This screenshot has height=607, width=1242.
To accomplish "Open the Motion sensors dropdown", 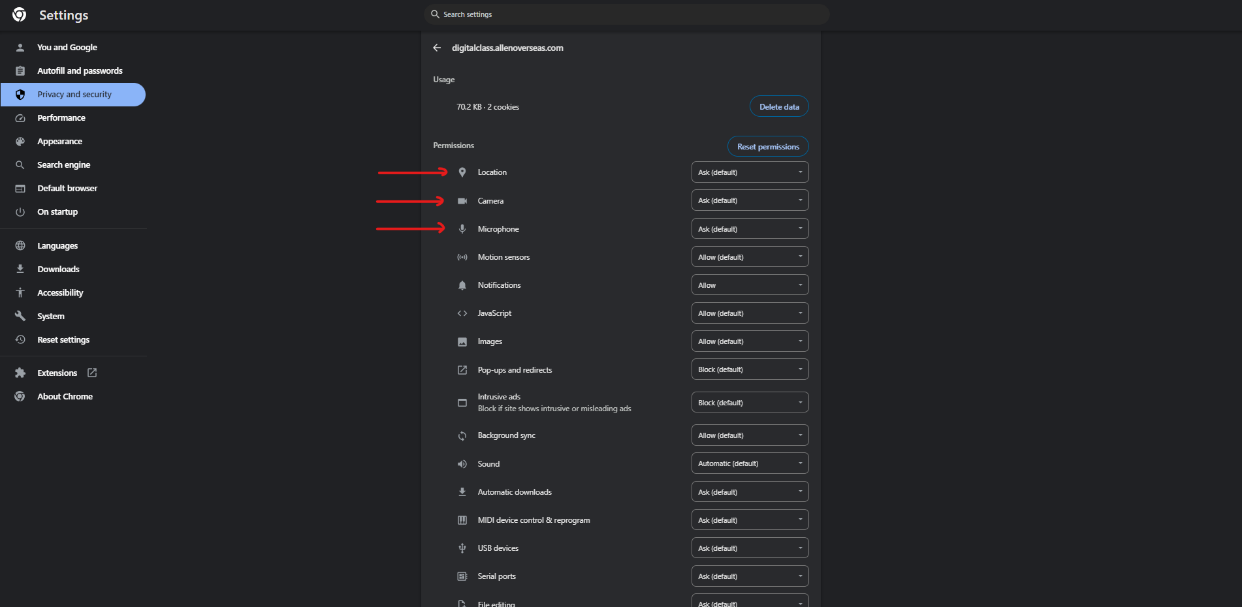I will (750, 257).
